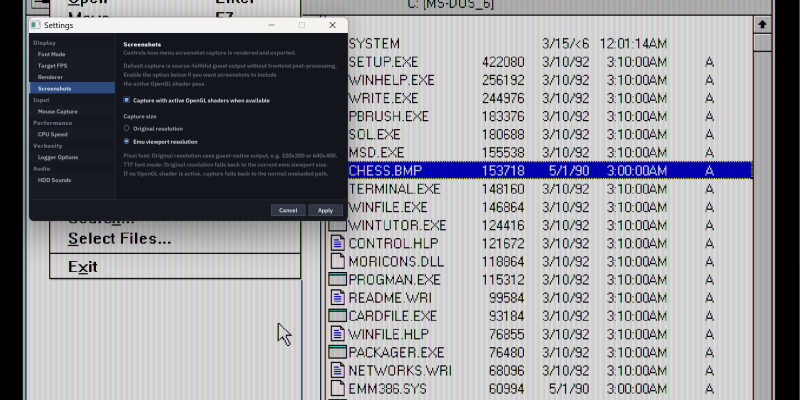Select Original resolution capture size
The height and width of the screenshot is (400, 800).
(126, 128)
